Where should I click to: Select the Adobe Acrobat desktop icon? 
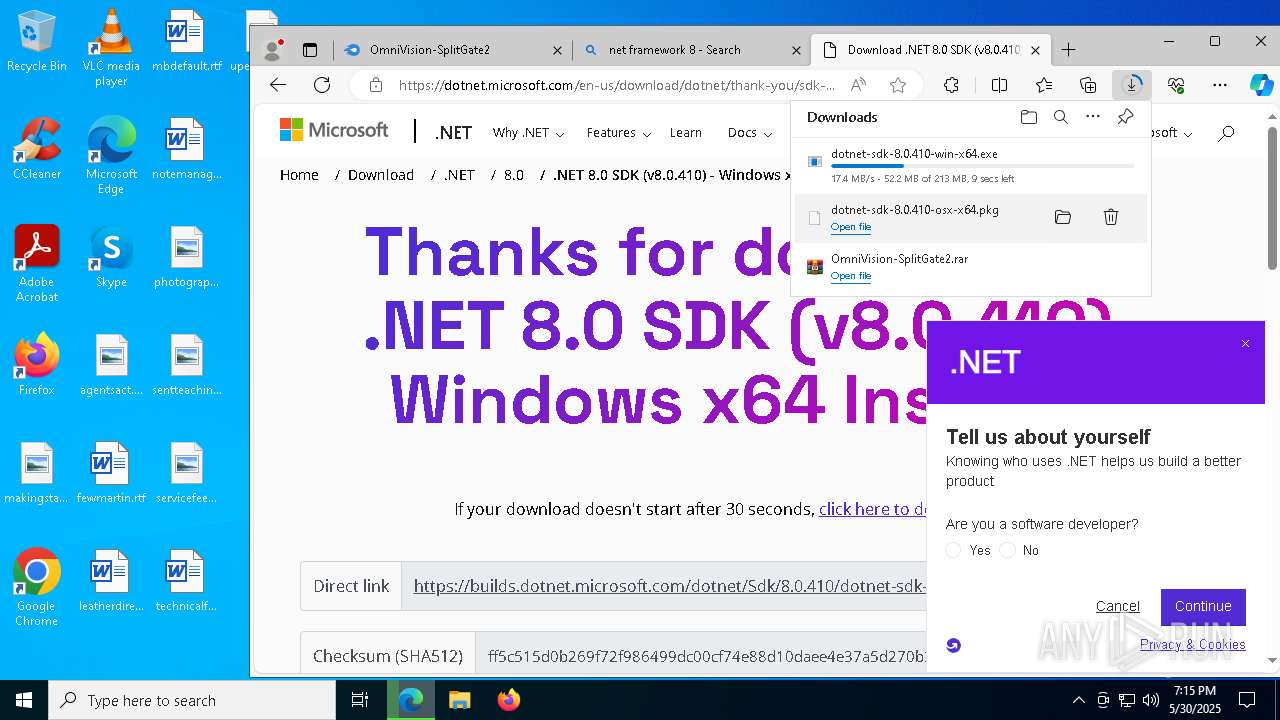pyautogui.click(x=37, y=263)
